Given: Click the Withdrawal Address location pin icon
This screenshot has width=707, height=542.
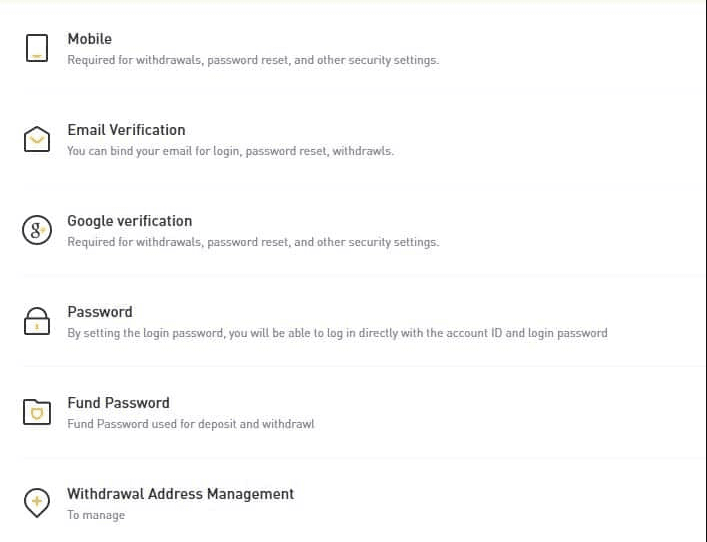Looking at the screenshot, I should (x=36, y=503).
